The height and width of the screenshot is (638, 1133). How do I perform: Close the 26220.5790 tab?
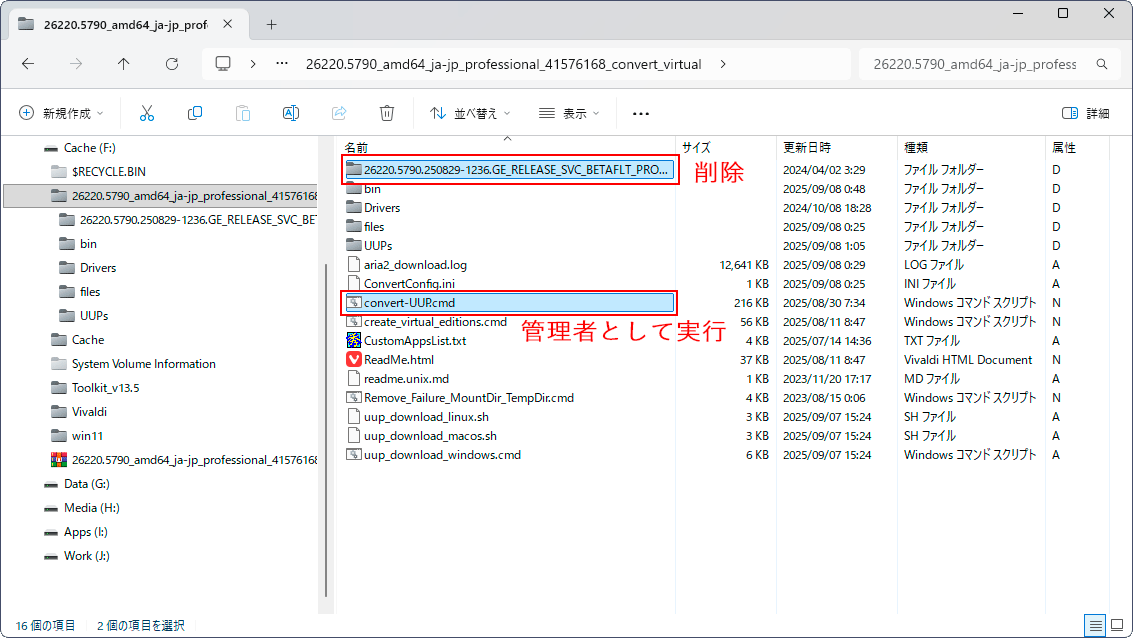(x=228, y=24)
